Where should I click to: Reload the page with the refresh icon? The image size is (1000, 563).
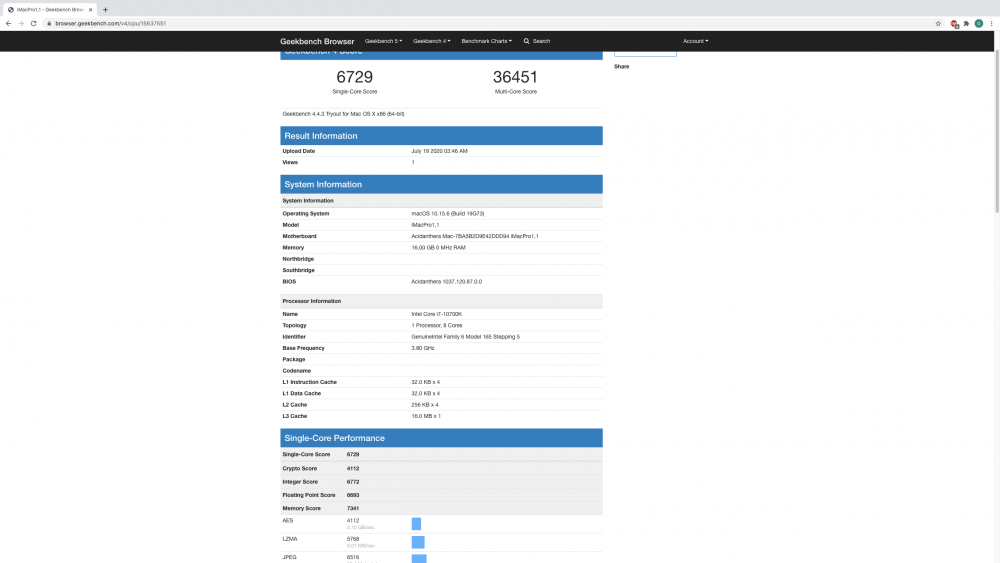pos(34,24)
